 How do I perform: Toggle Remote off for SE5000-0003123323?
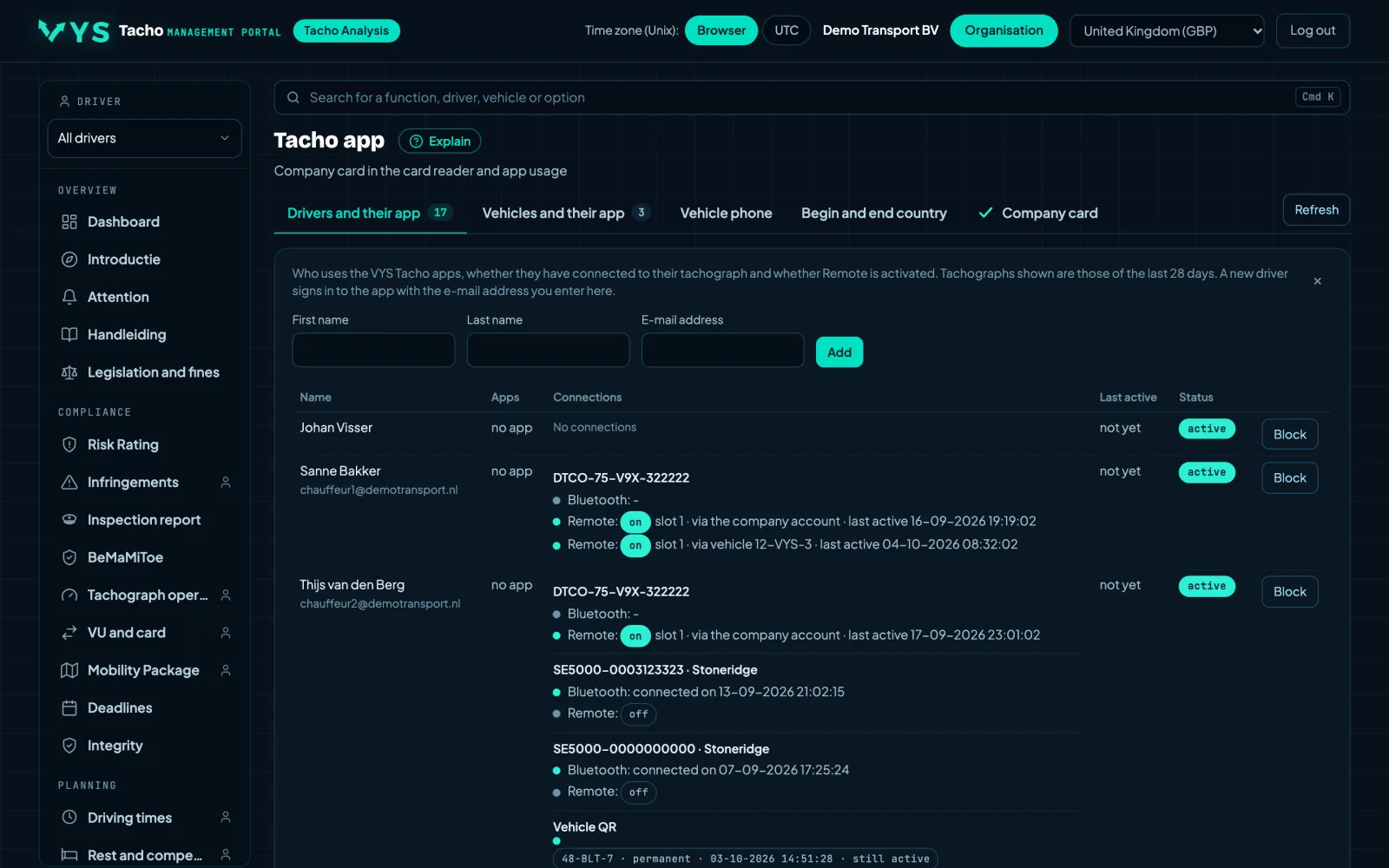point(639,714)
